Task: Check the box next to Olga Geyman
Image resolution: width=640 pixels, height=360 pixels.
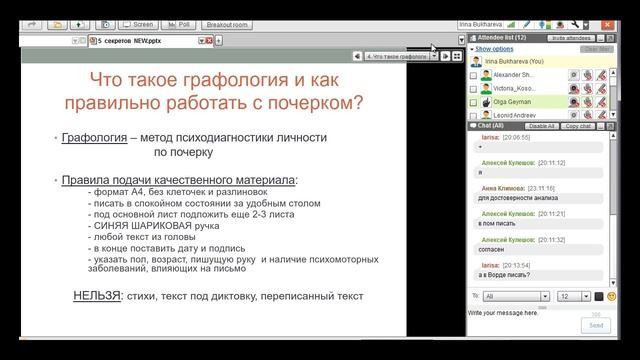Action: 473,102
